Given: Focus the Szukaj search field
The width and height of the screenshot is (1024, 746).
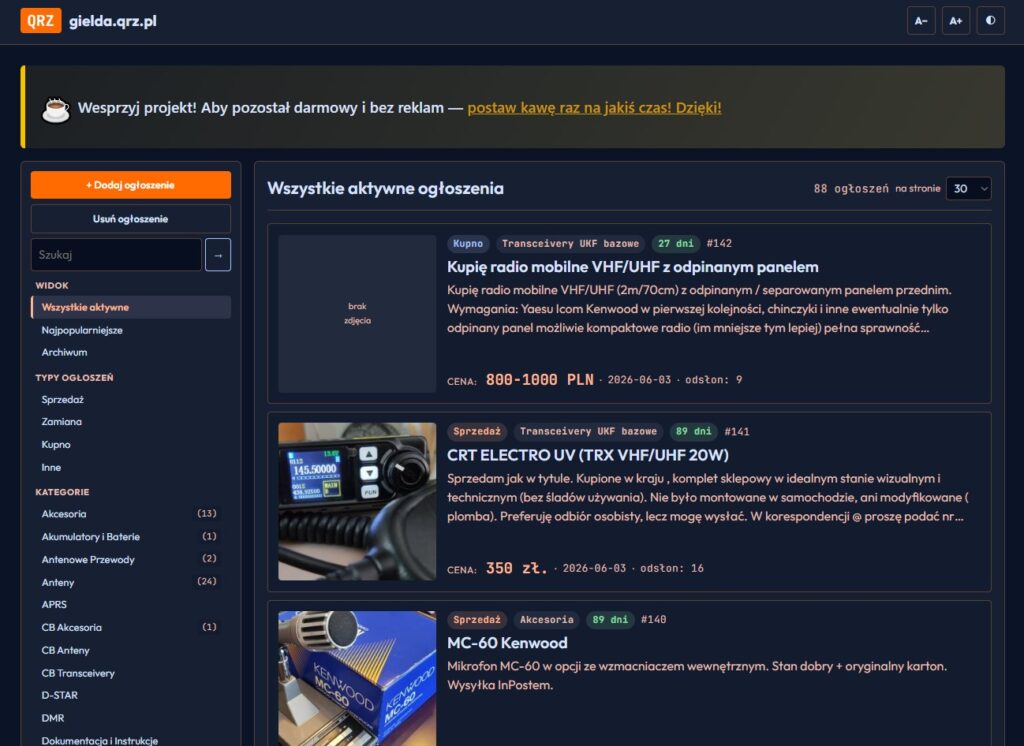Looking at the screenshot, I should (116, 255).
